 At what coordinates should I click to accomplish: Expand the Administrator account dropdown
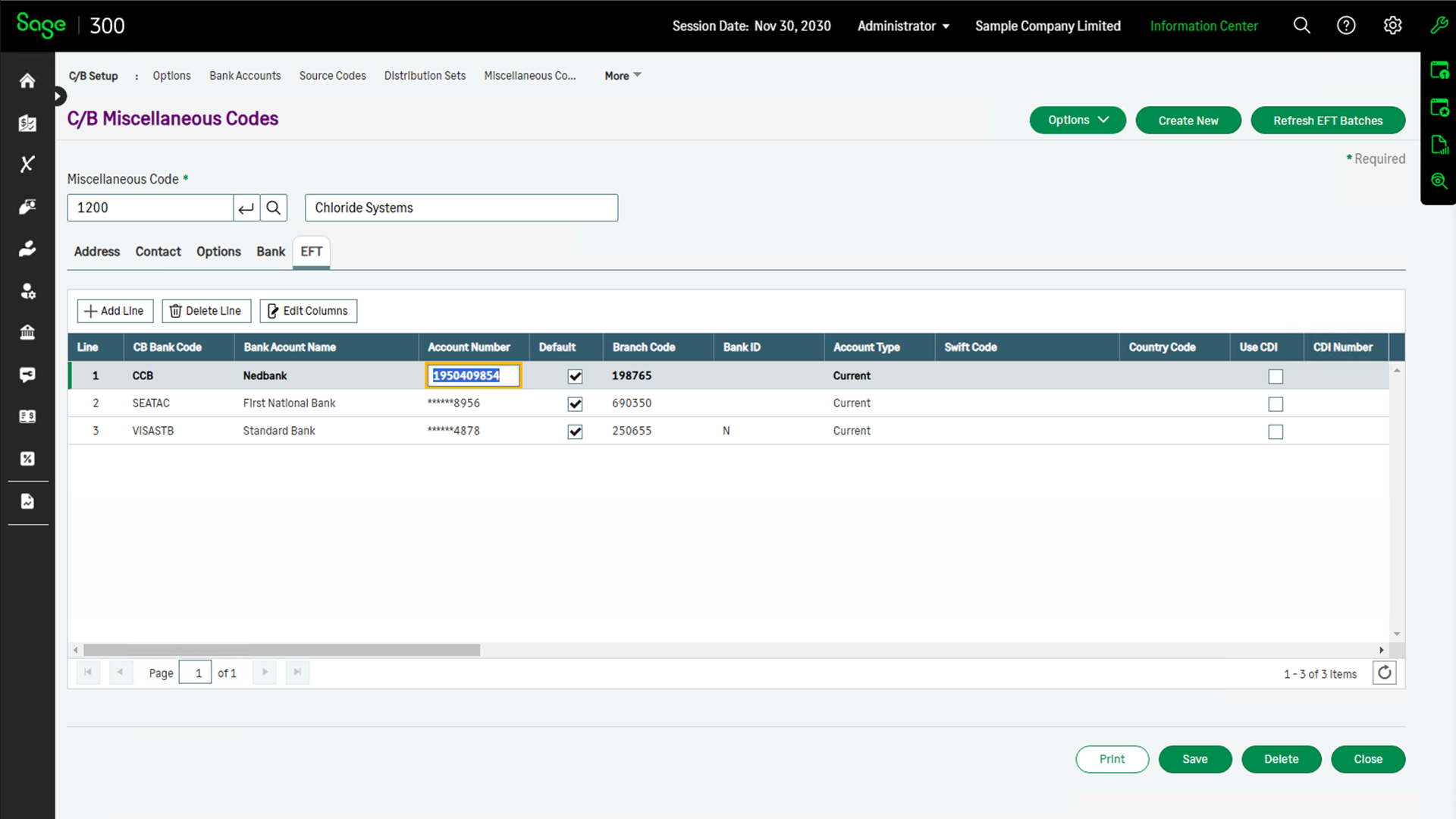902,25
